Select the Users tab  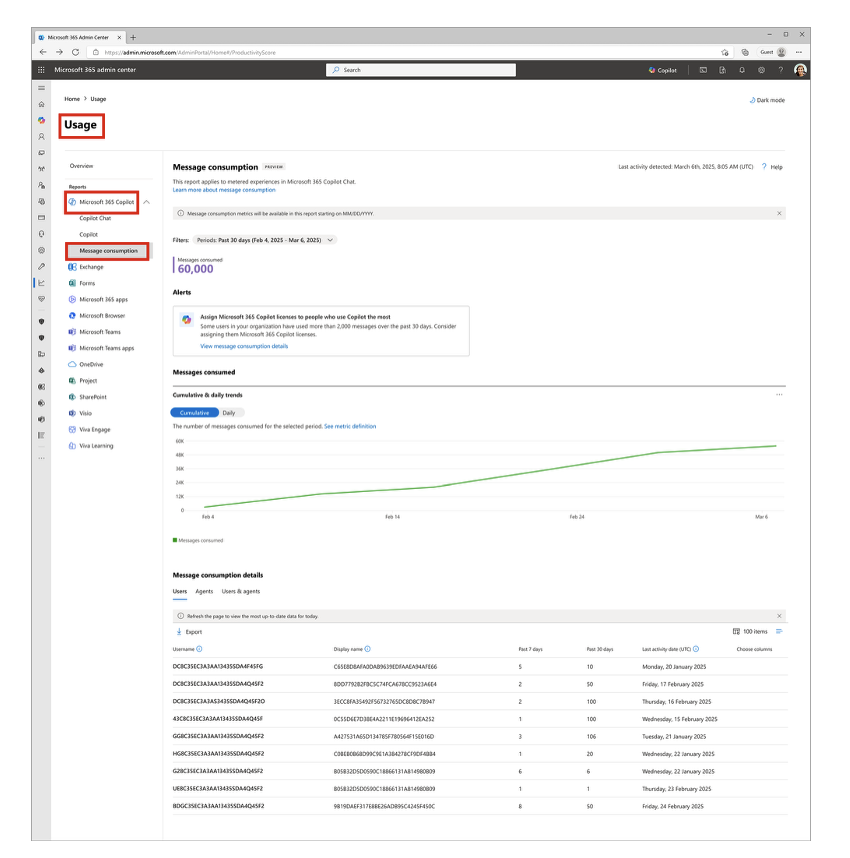[180, 592]
